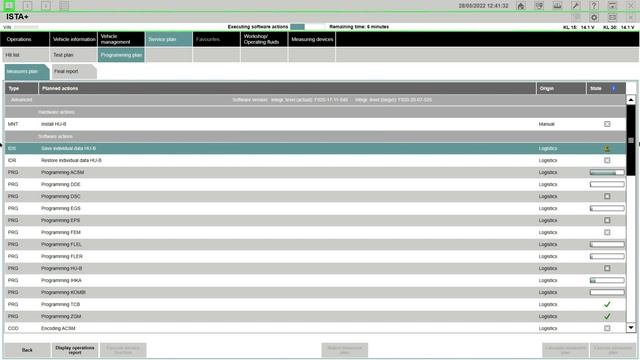Click the Executing software actions progress bar
The width and height of the screenshot is (640, 360).
tap(307, 27)
